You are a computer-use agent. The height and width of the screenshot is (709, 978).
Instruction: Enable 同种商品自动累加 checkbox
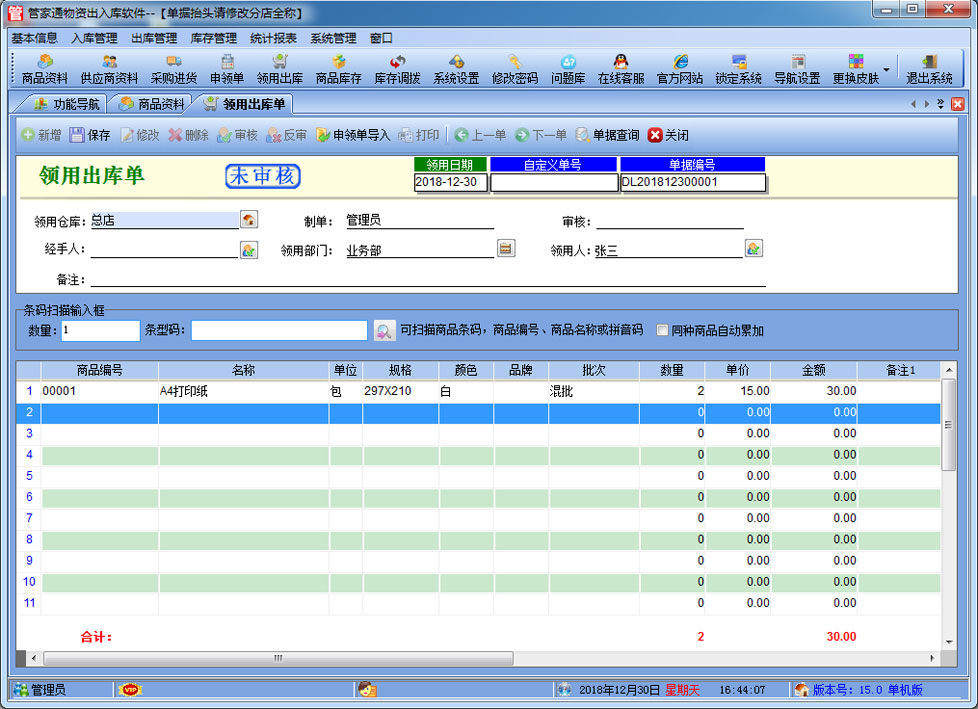[662, 330]
